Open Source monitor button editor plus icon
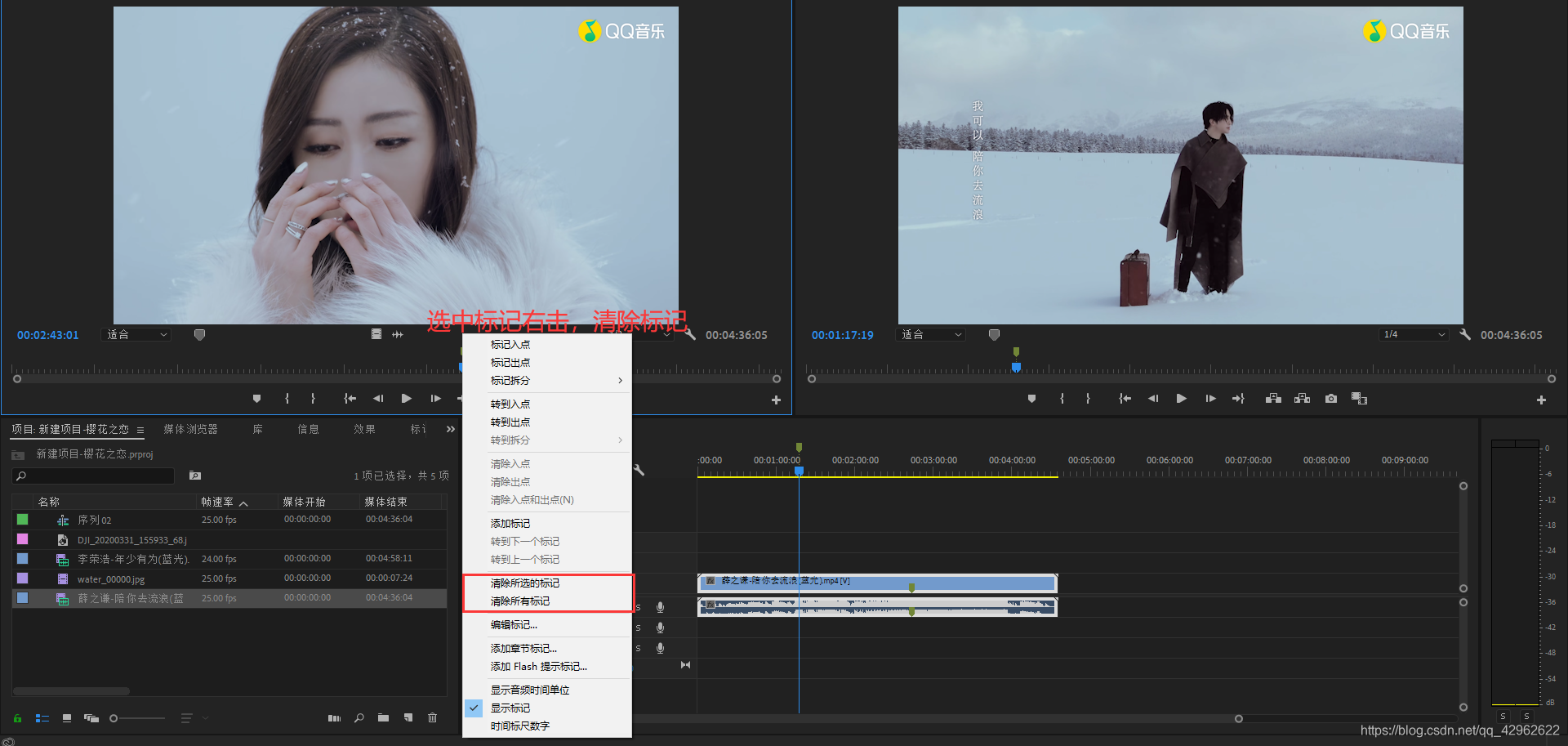1568x746 pixels. tap(776, 400)
